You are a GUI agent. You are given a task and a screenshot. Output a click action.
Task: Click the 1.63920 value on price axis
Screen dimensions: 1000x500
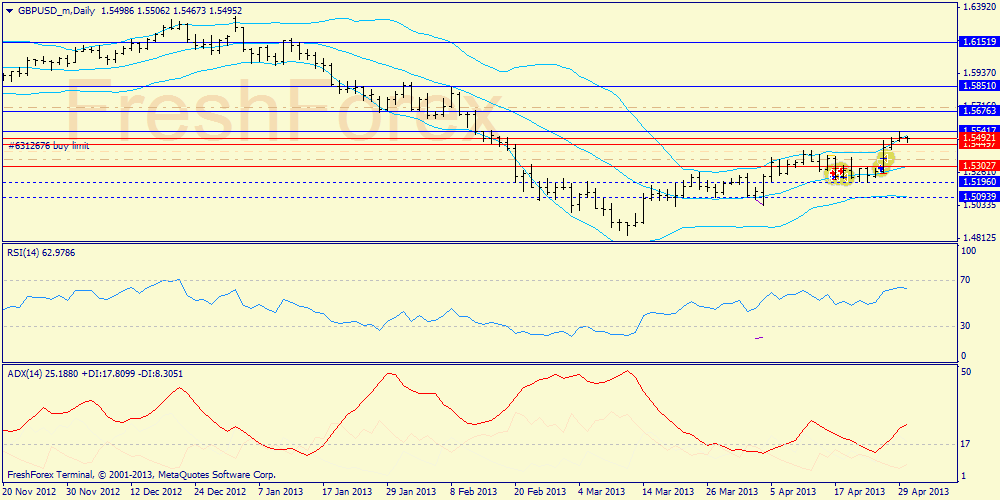point(977,6)
